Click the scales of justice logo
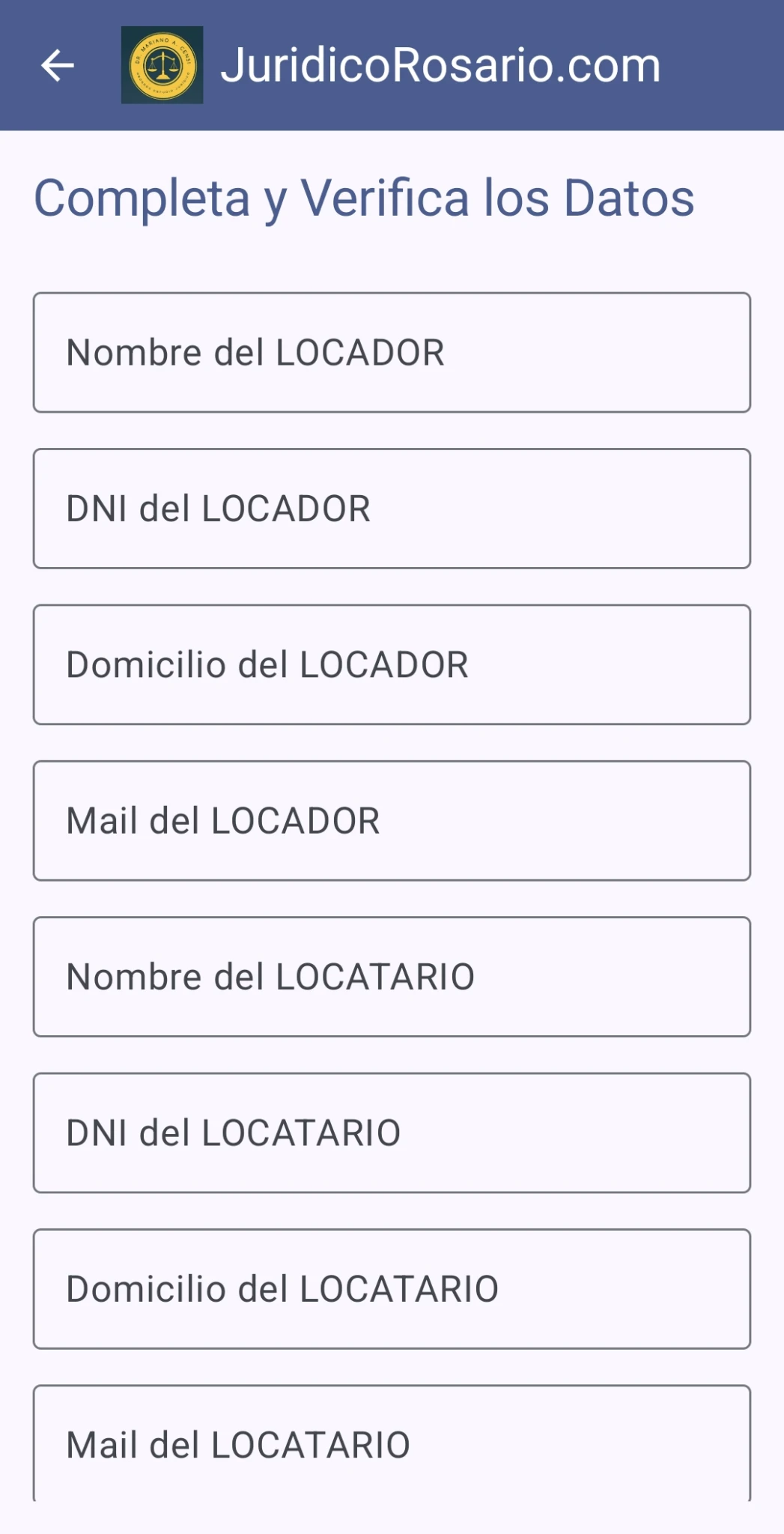The height and width of the screenshot is (1534, 784). tap(162, 65)
